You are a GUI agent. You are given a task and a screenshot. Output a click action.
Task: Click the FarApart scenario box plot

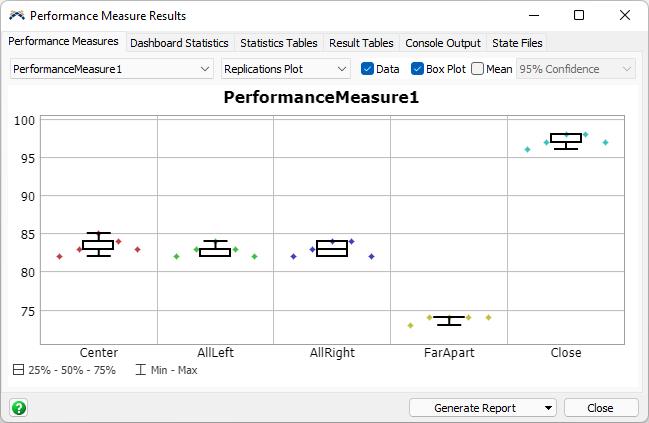pos(448,320)
